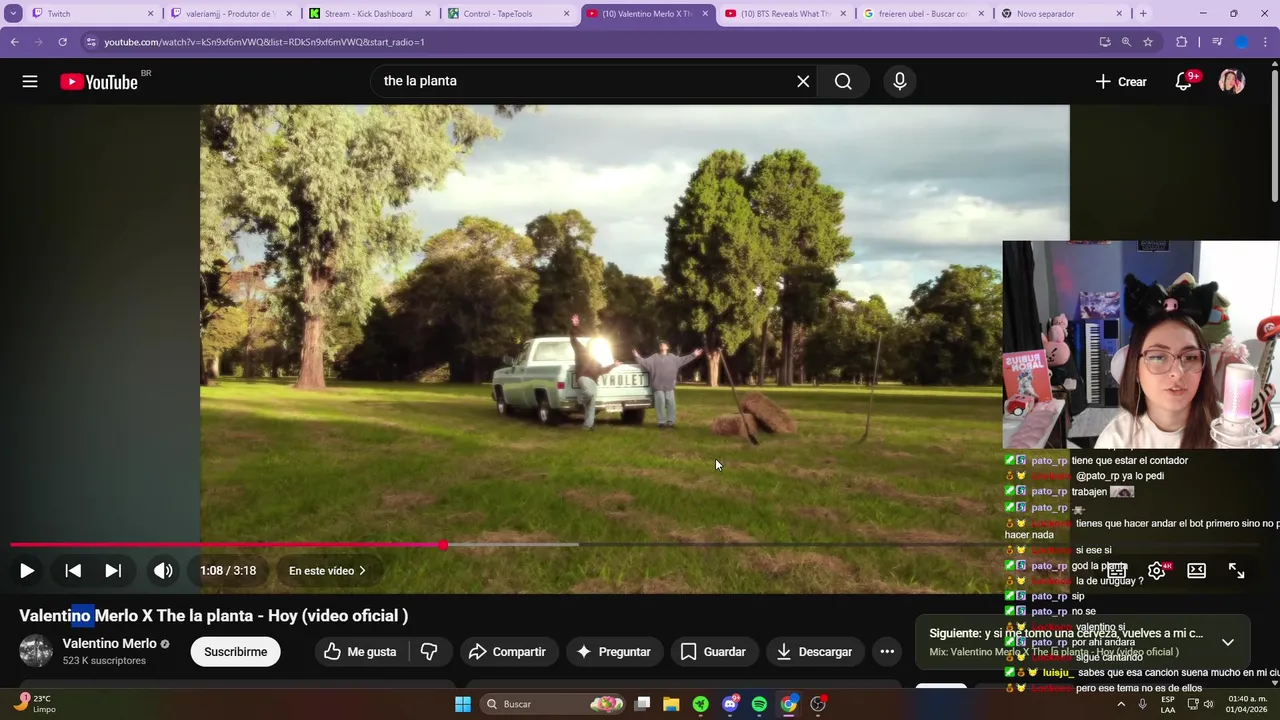Open YouTube notifications bell
Screen dimensions: 1280x720
coord(1183,82)
